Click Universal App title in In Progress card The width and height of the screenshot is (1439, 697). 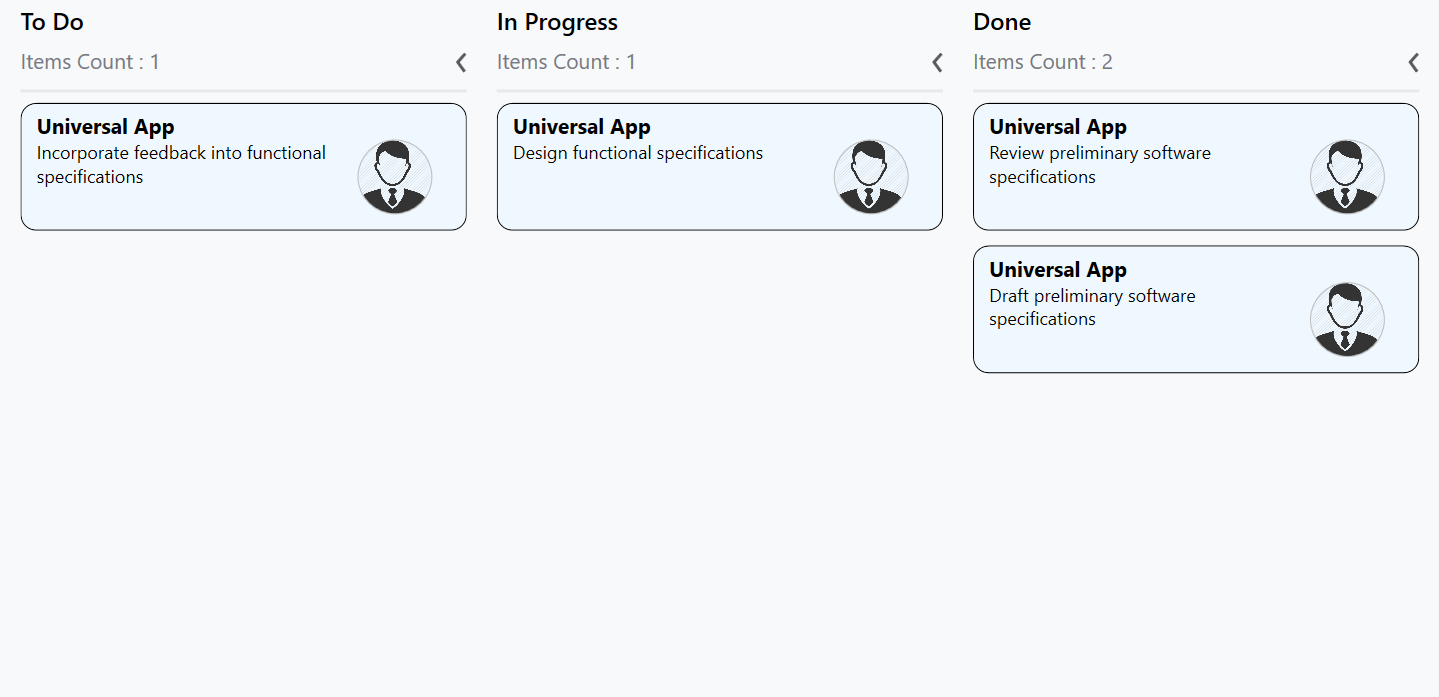pyautogui.click(x=582, y=127)
